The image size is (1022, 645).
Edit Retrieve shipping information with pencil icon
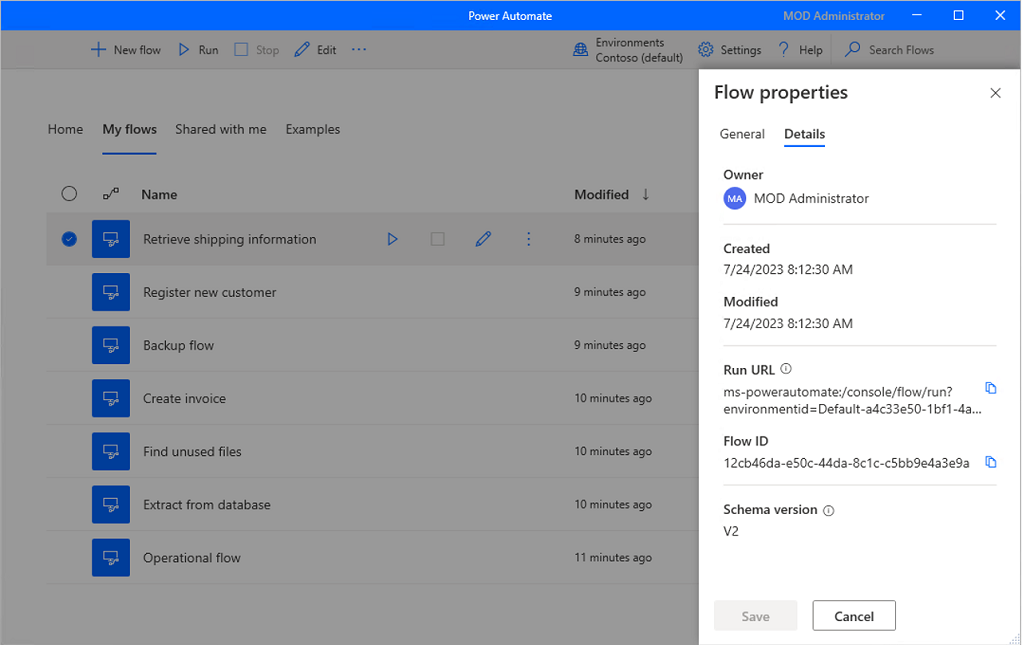tap(483, 239)
